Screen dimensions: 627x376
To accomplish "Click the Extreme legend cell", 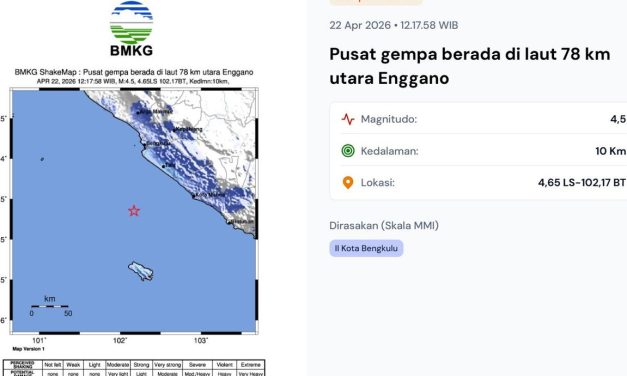I will coord(250,365).
